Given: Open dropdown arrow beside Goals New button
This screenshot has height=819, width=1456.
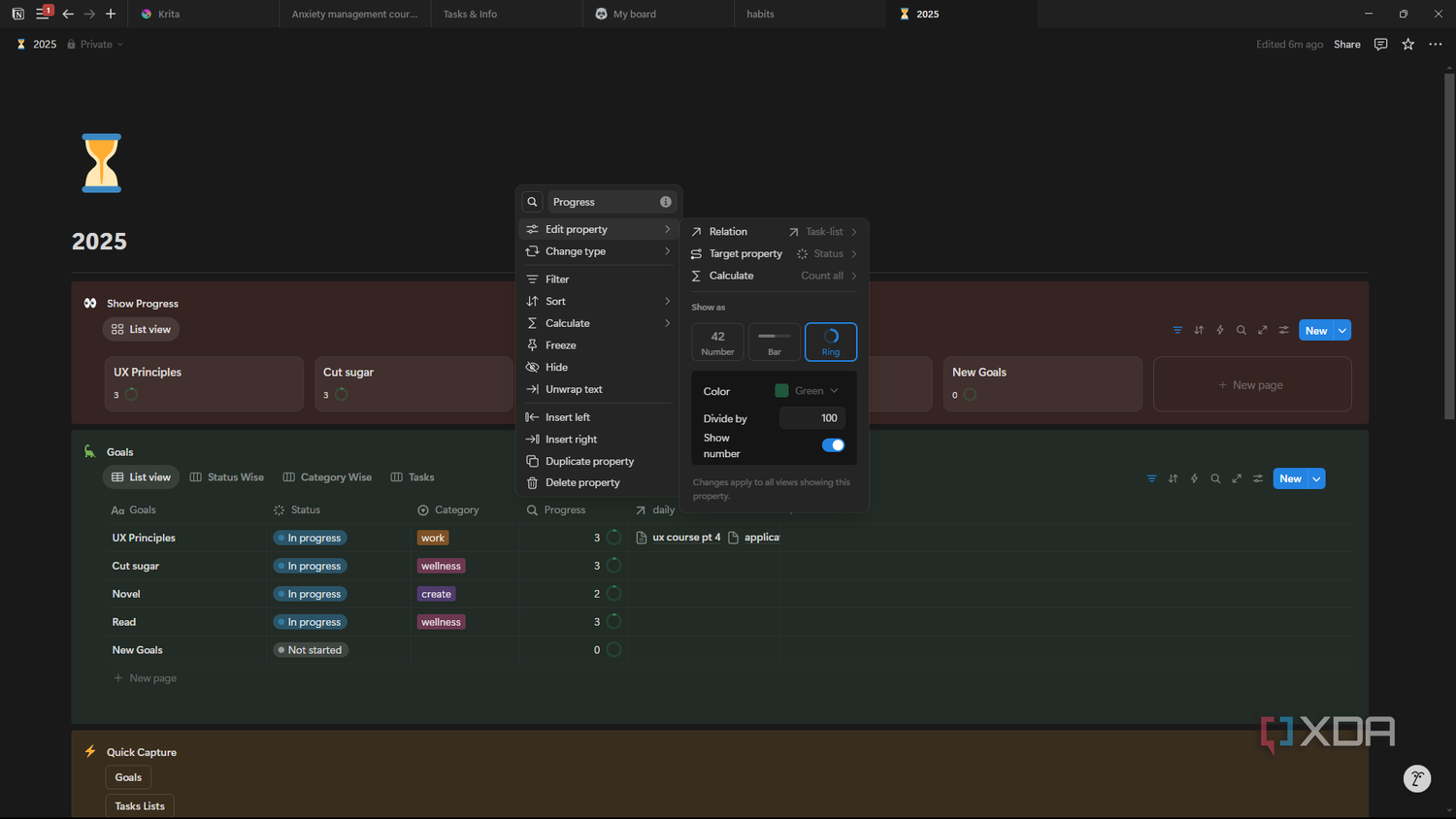Looking at the screenshot, I should point(1317,478).
